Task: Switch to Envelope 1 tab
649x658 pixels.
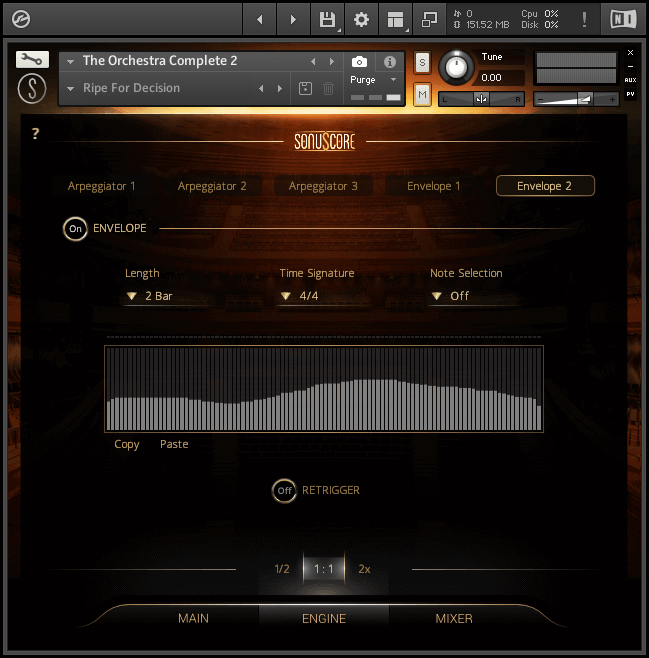Action: click(434, 186)
